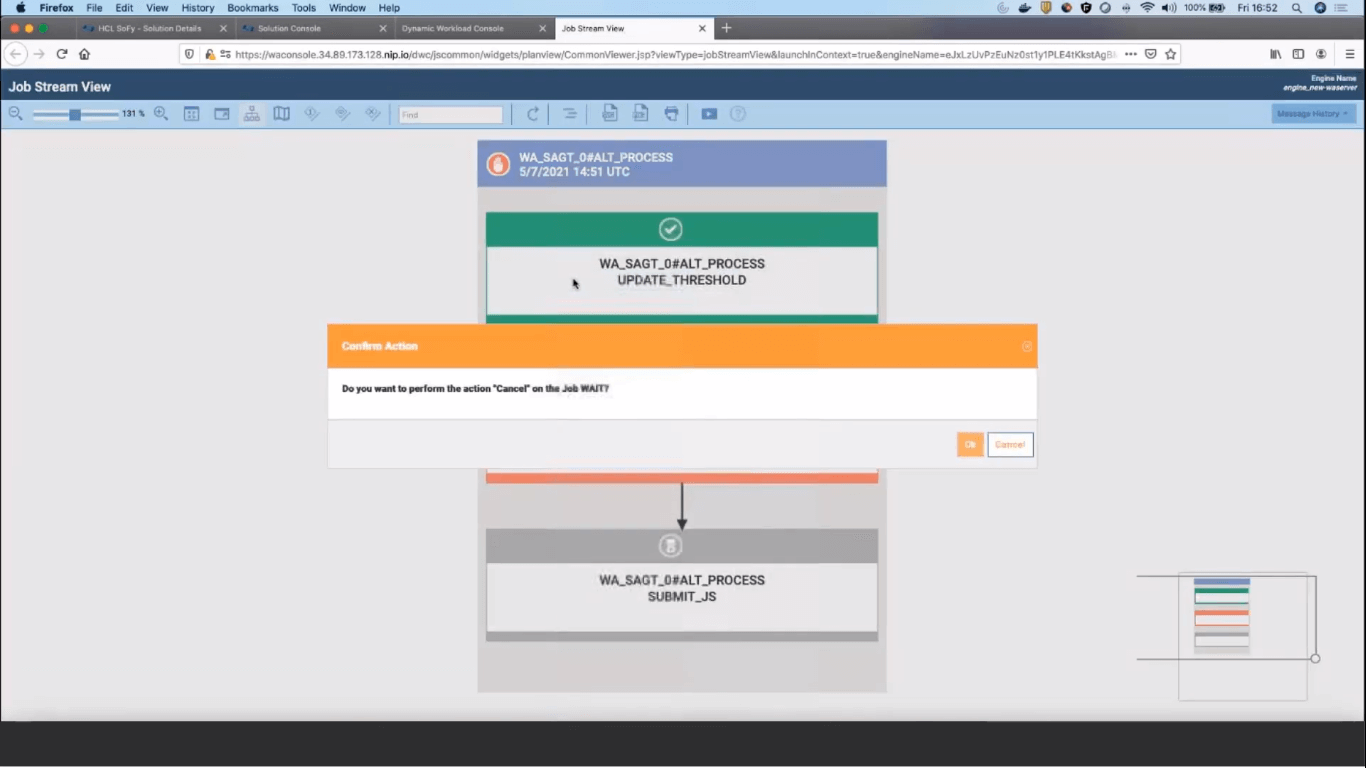
Task: Toggle the zoom in magnifier control
Action: [160, 113]
